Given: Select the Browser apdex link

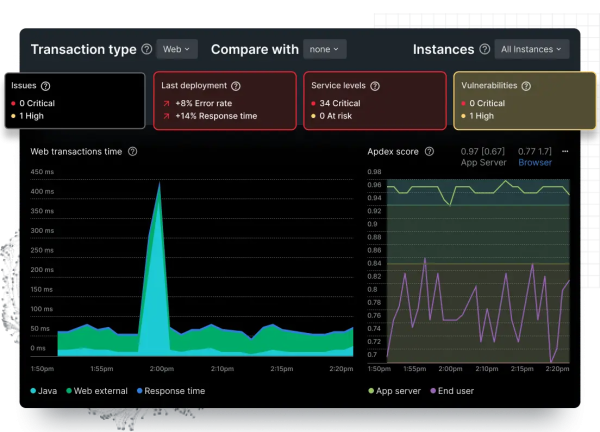Looking at the screenshot, I should [535, 162].
